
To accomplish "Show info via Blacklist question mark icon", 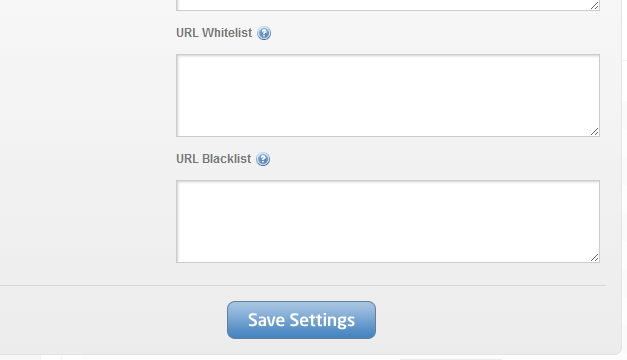I will point(263,159).
